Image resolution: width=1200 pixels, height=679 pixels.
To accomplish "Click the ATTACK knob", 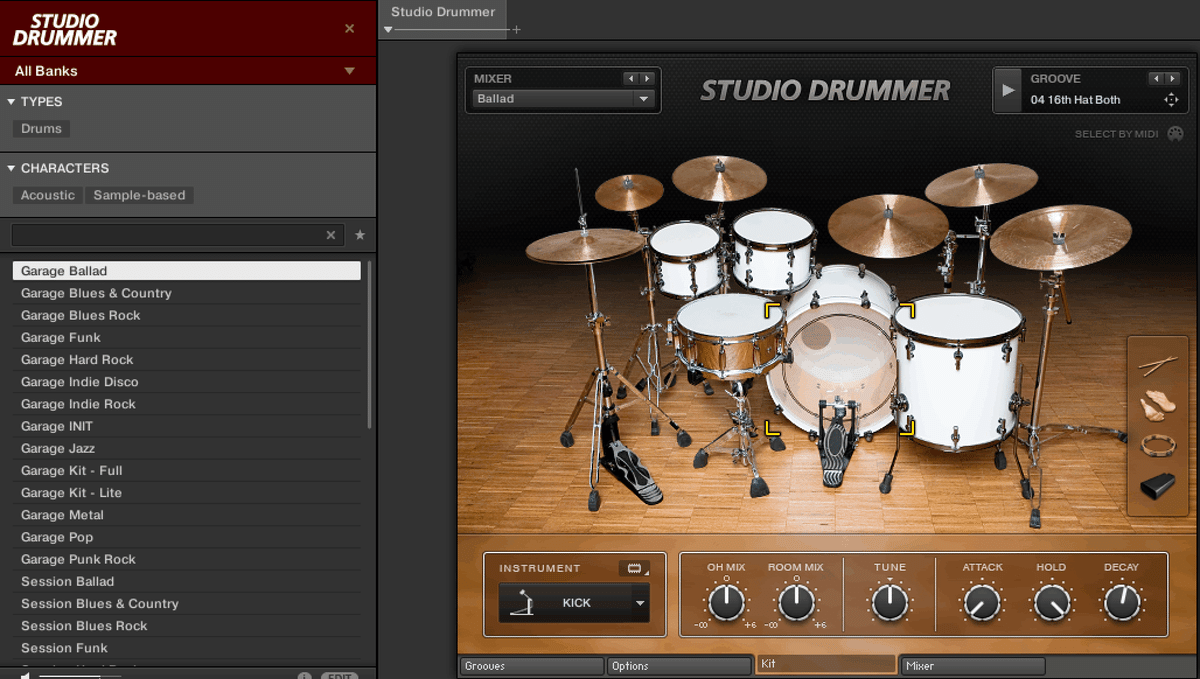I will tap(982, 603).
